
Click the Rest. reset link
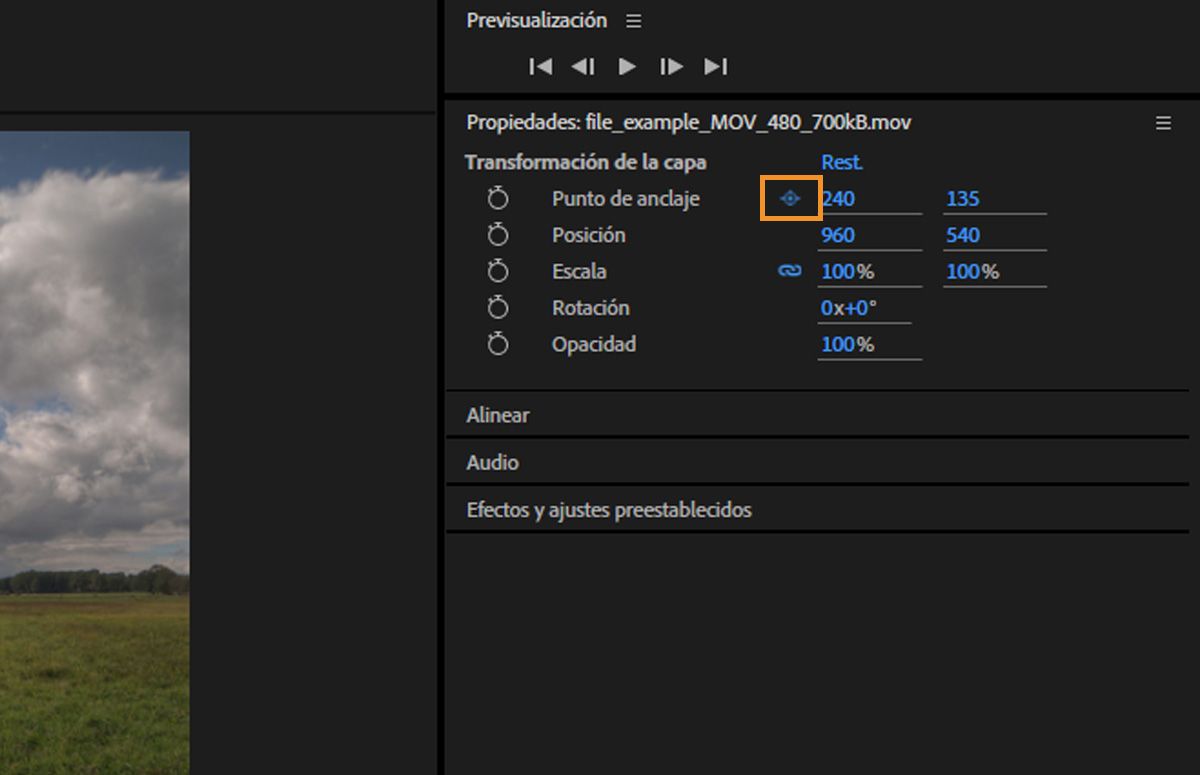pyautogui.click(x=842, y=162)
